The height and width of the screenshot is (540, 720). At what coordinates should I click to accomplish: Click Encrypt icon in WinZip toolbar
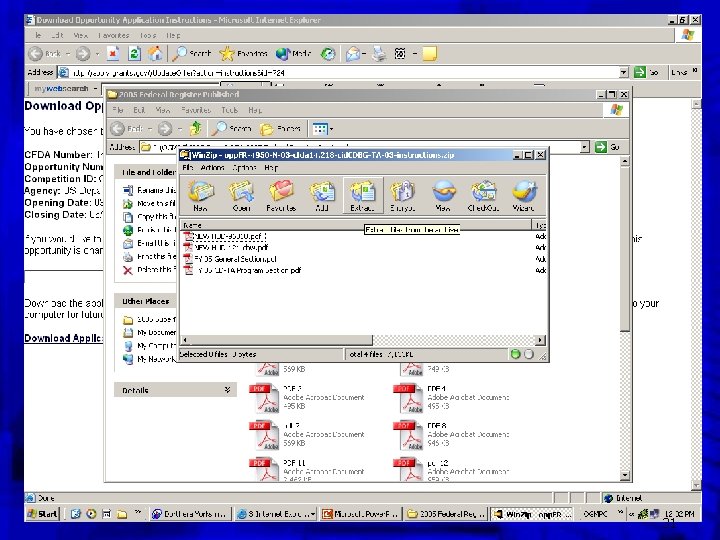[403, 195]
